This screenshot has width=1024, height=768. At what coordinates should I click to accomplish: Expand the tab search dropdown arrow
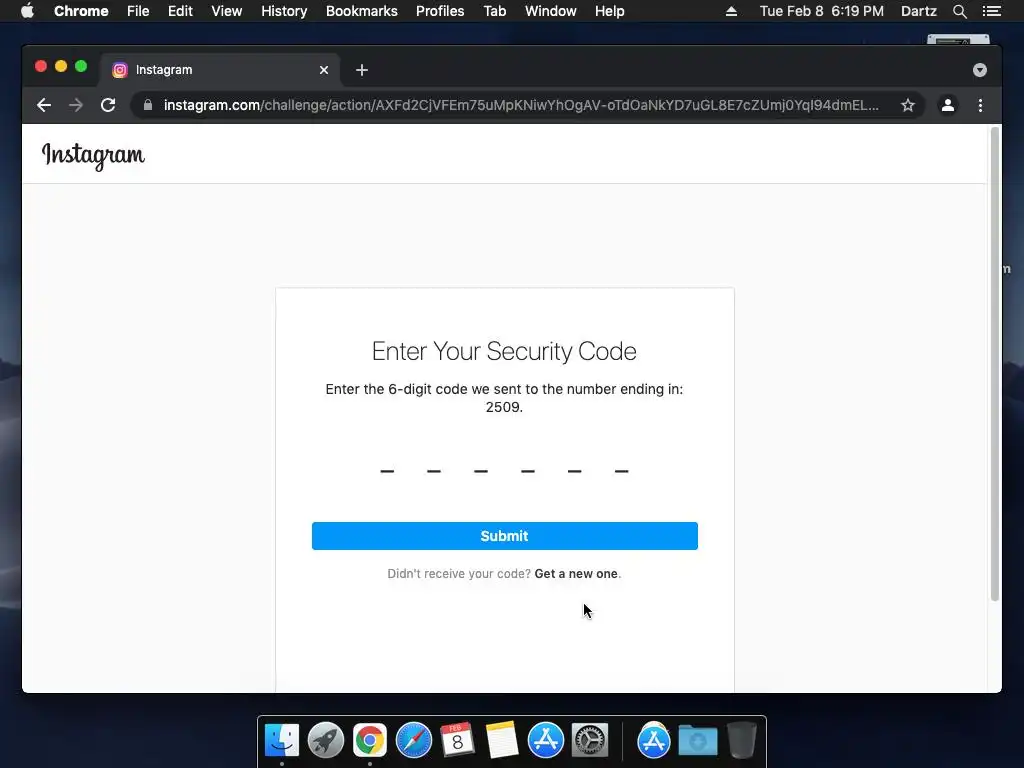[980, 70]
